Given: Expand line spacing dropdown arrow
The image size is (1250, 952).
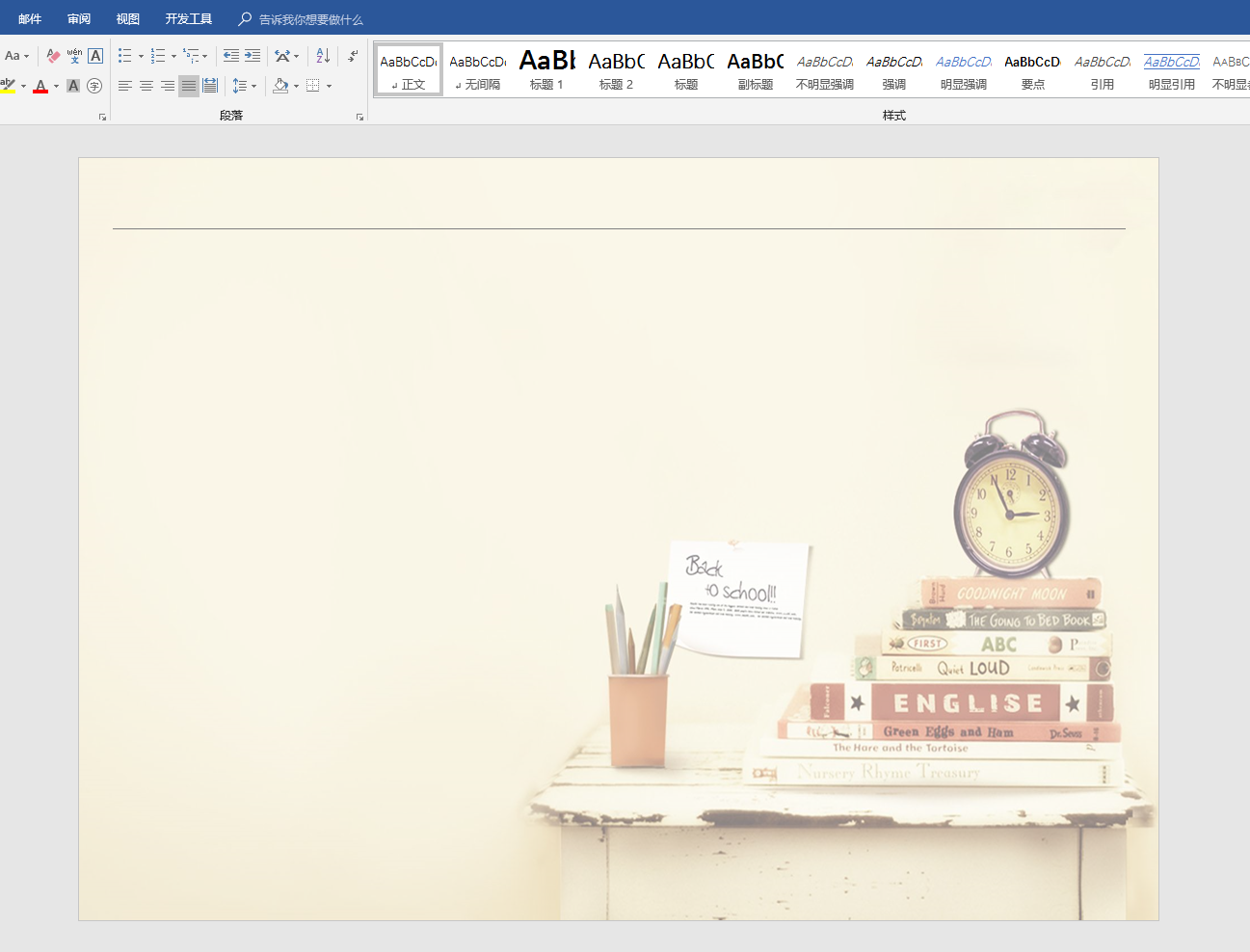Looking at the screenshot, I should coord(254,86).
